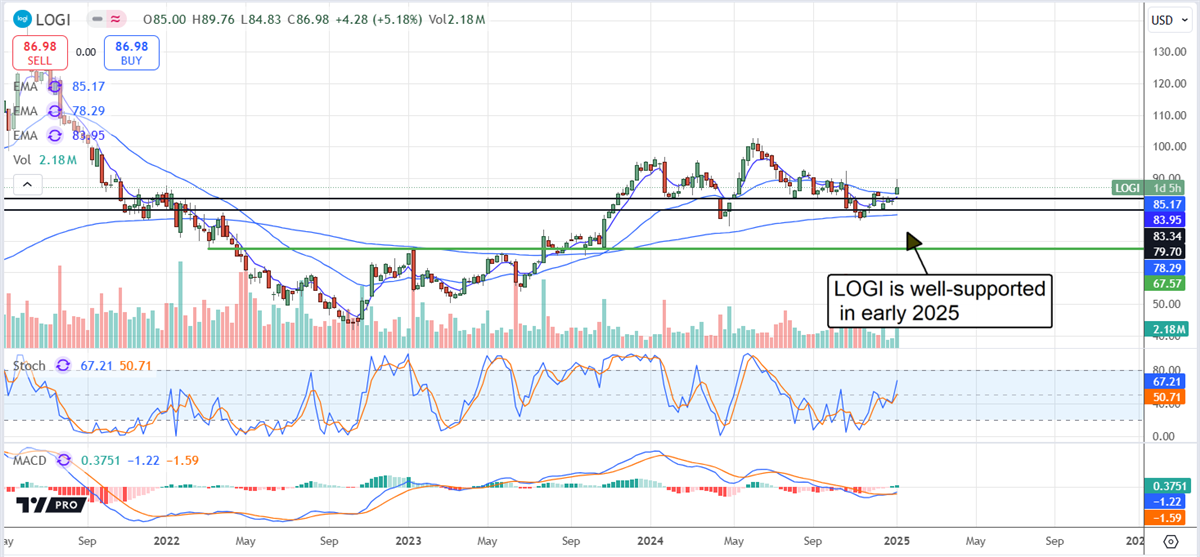Toggle the pink wavy-lines pill indicator beside LOGI

[x=114, y=19]
